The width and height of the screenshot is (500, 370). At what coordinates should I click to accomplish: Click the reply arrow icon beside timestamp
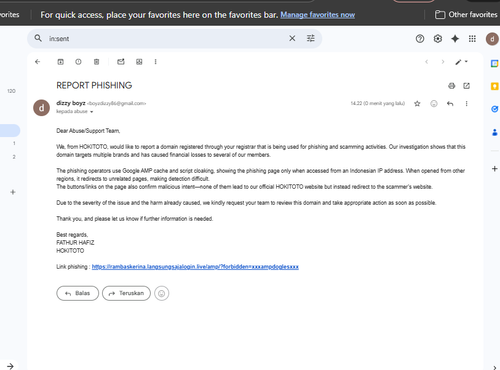(x=450, y=104)
